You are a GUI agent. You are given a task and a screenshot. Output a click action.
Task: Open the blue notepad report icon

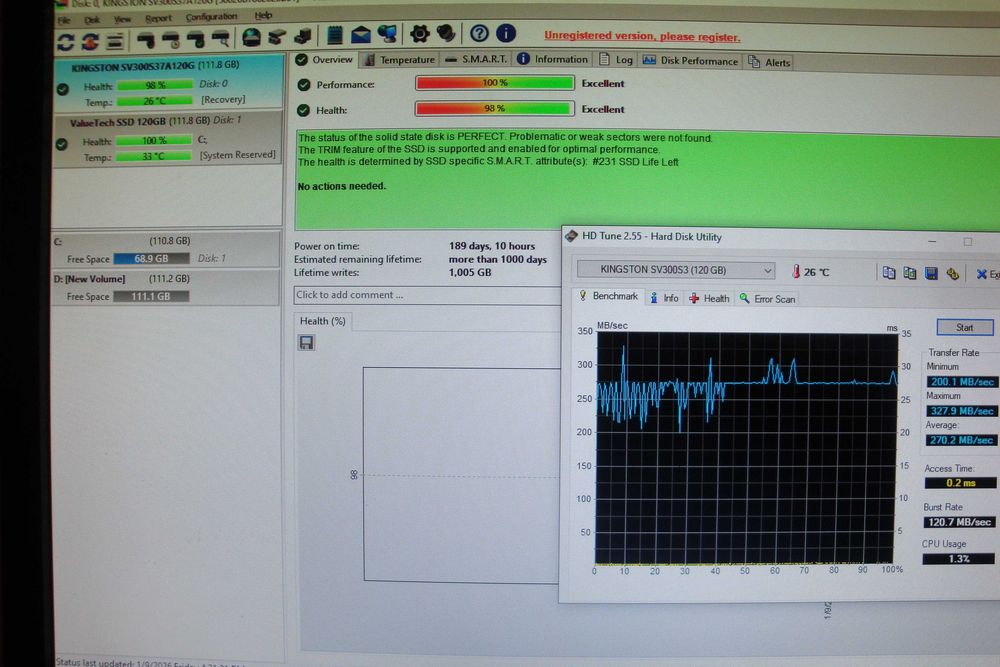click(334, 34)
